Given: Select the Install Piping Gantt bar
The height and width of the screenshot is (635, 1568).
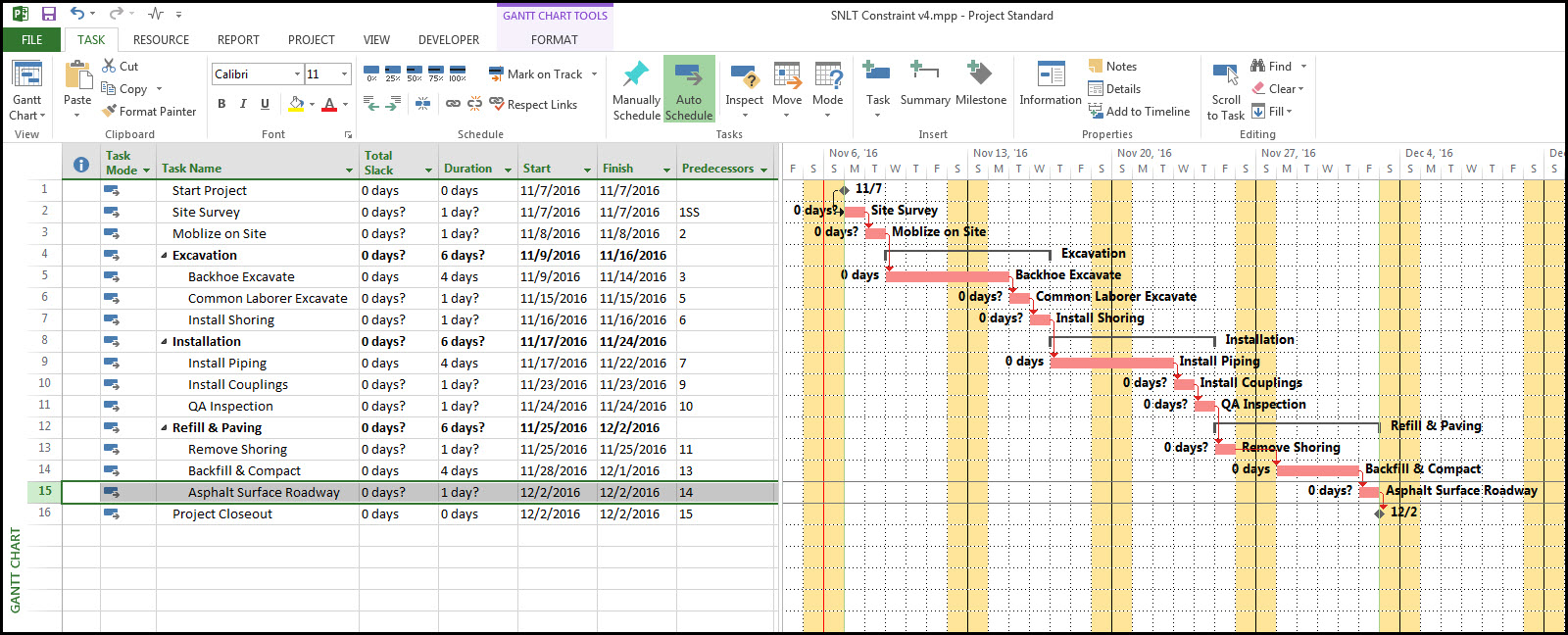Looking at the screenshot, I should coord(1111,363).
